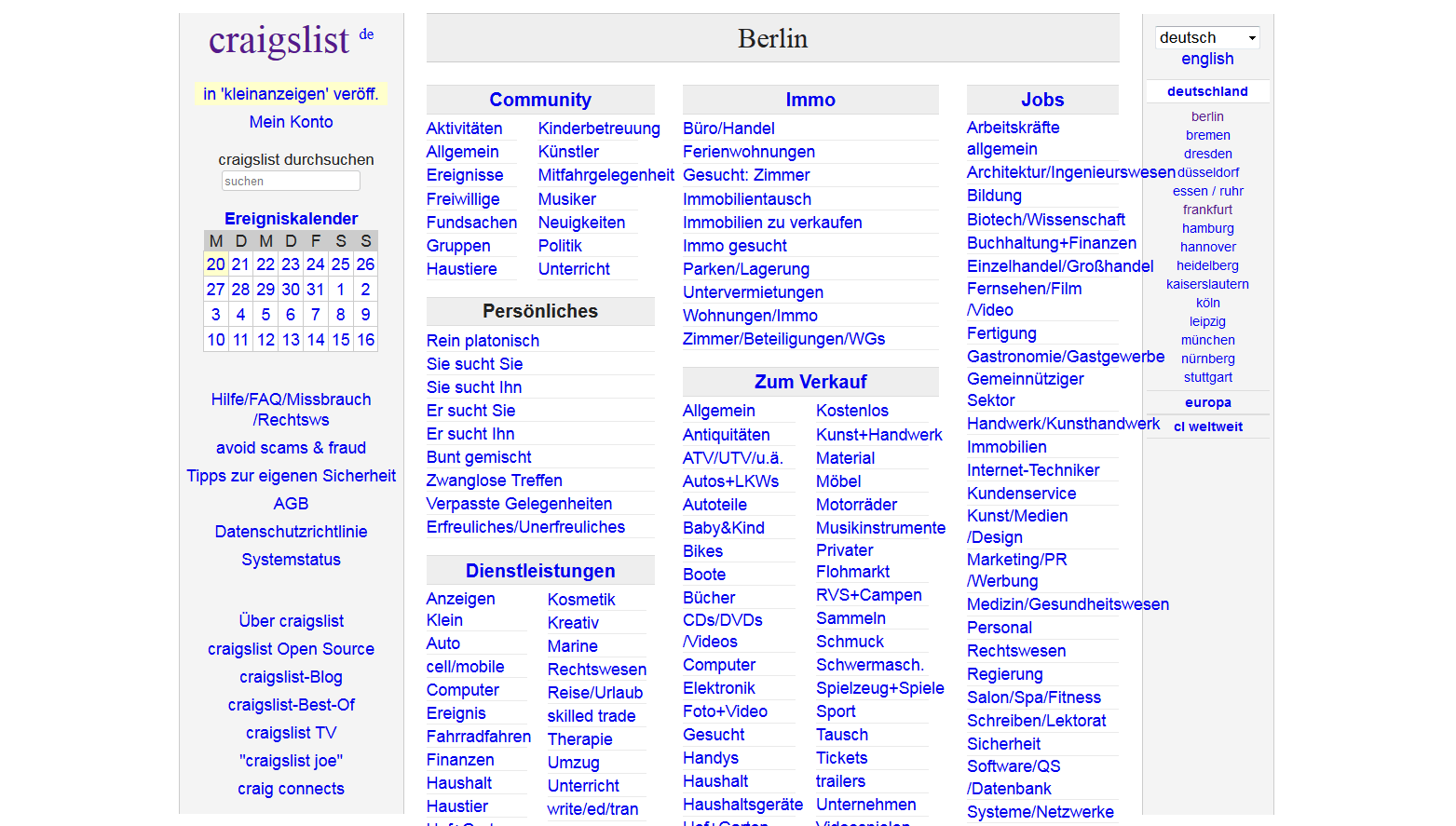Open the Foto+Video link
Viewport: 1456px width, 826px height.
[725, 711]
